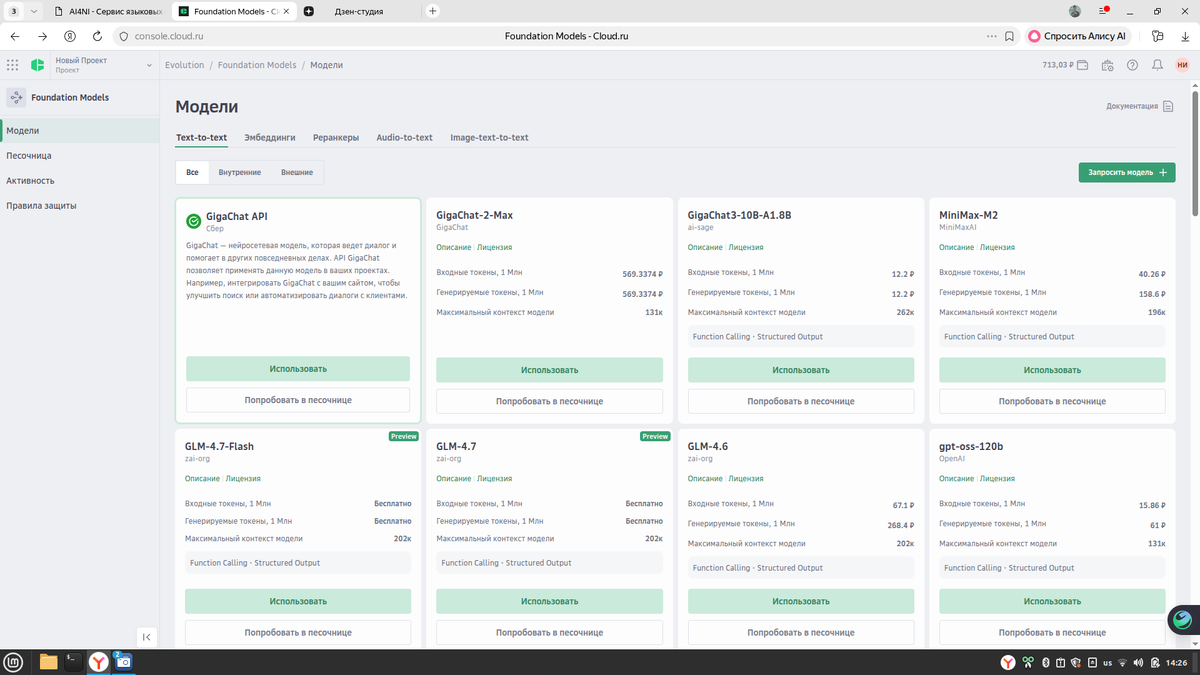The image size is (1200, 675).
Task: Switch to Дзен-студия browser tab
Action: [358, 11]
